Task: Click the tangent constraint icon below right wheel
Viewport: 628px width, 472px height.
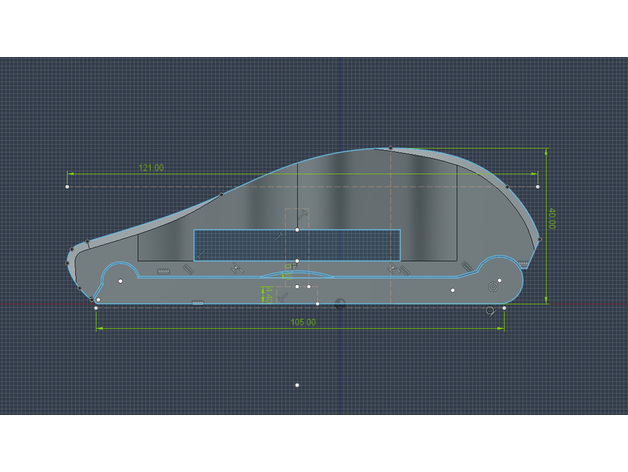Action: click(x=490, y=312)
